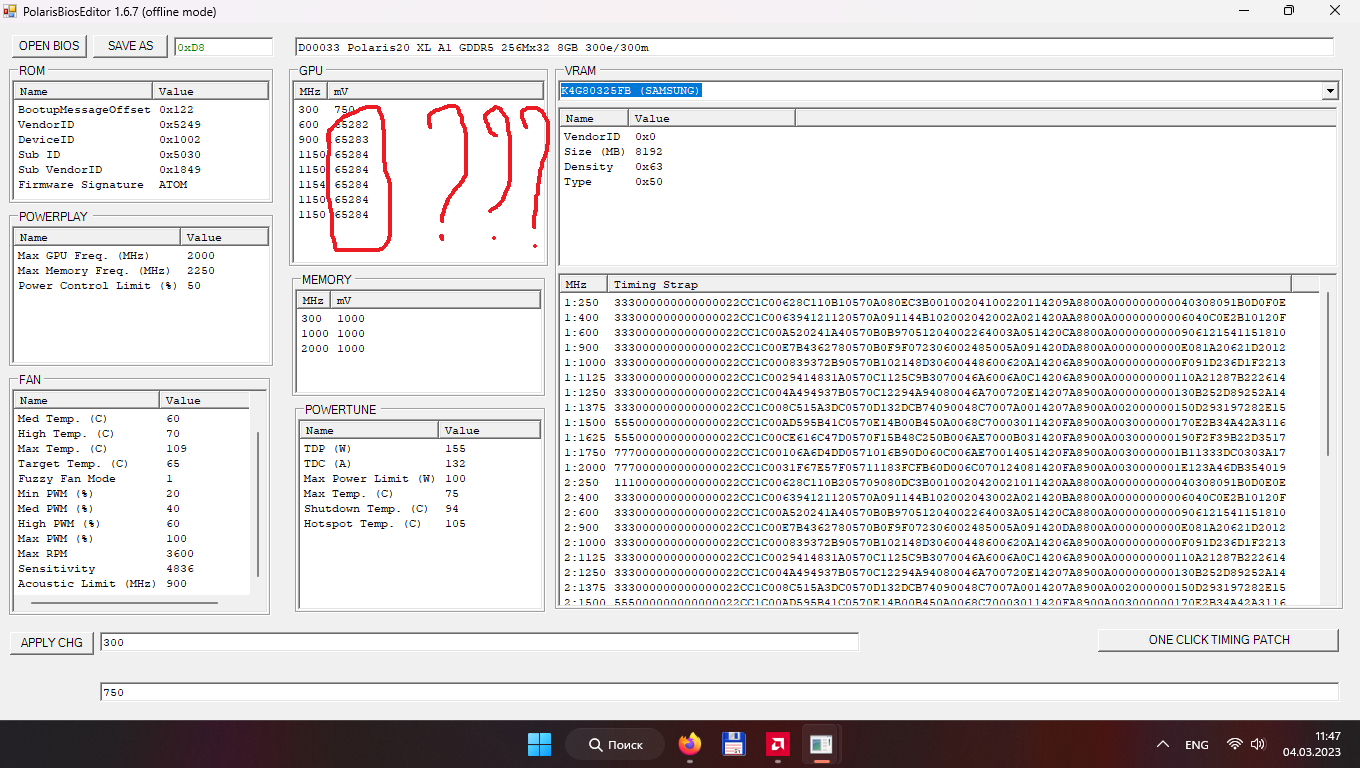Open the taskbar search box
Screen dimensions: 1360x768
click(616, 744)
